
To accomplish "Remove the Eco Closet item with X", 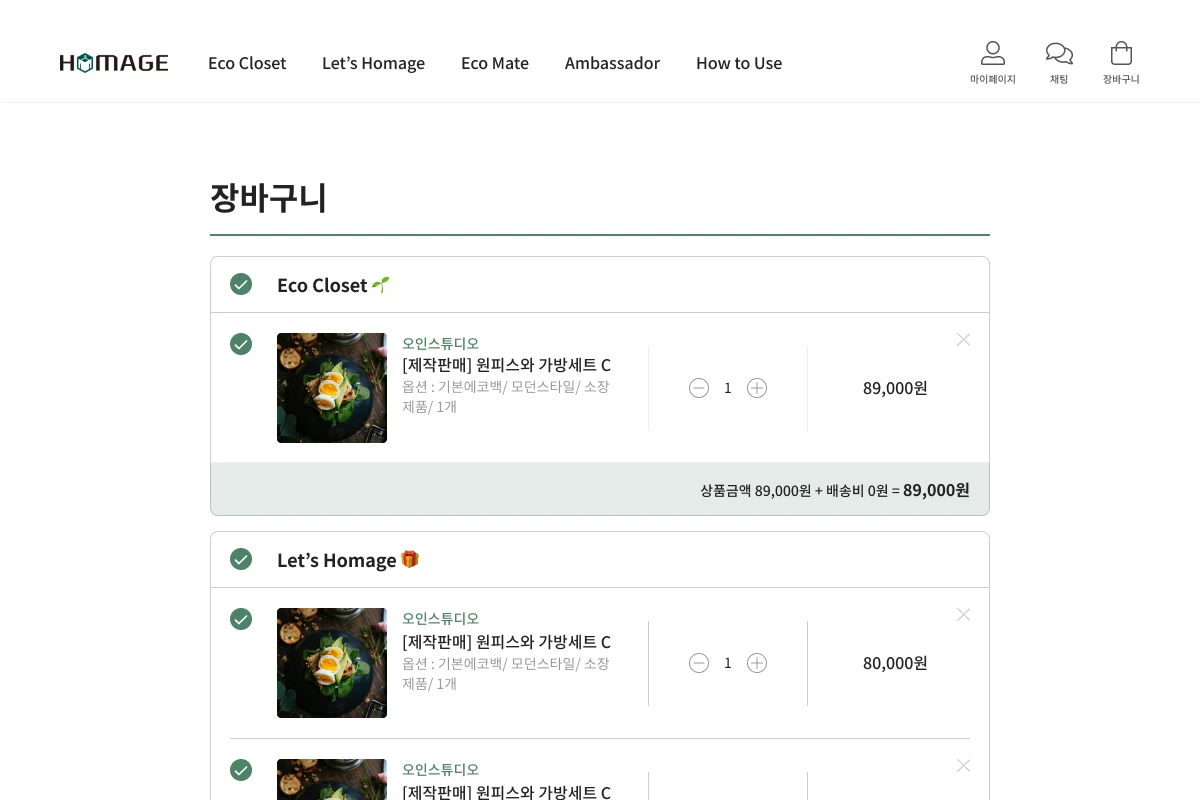I will pos(963,340).
